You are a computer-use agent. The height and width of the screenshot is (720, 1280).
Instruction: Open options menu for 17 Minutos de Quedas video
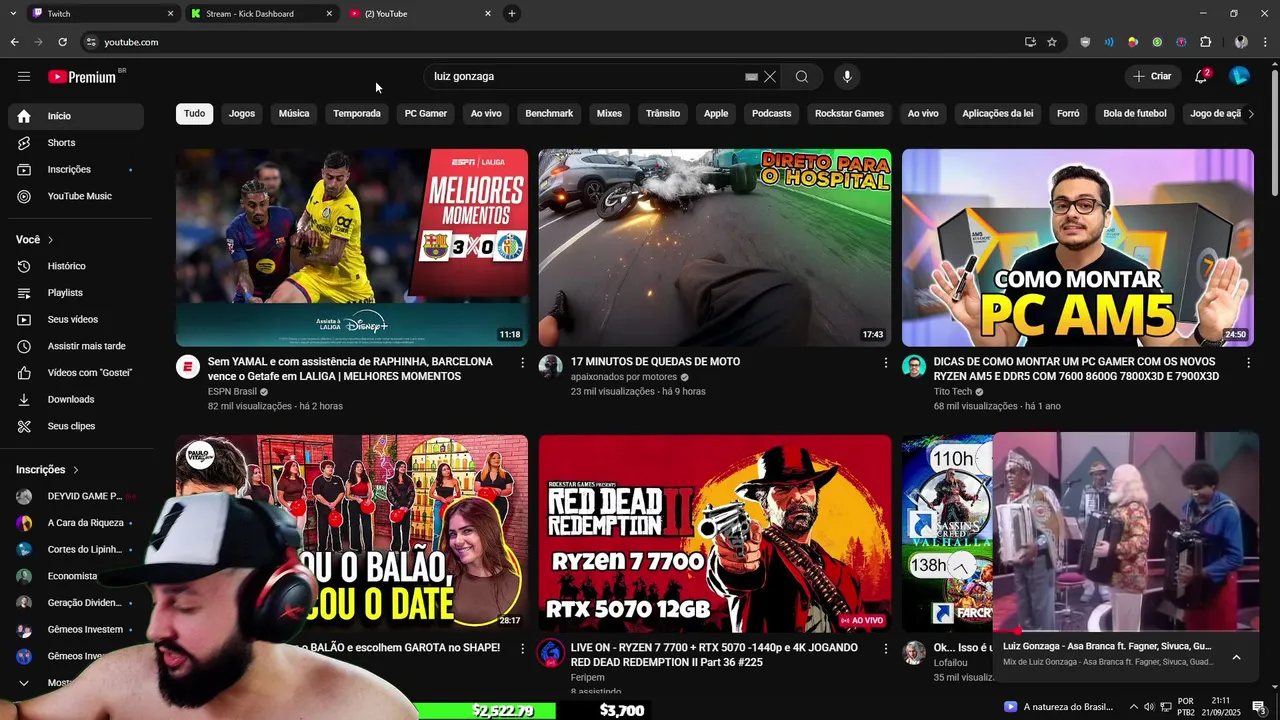885,363
